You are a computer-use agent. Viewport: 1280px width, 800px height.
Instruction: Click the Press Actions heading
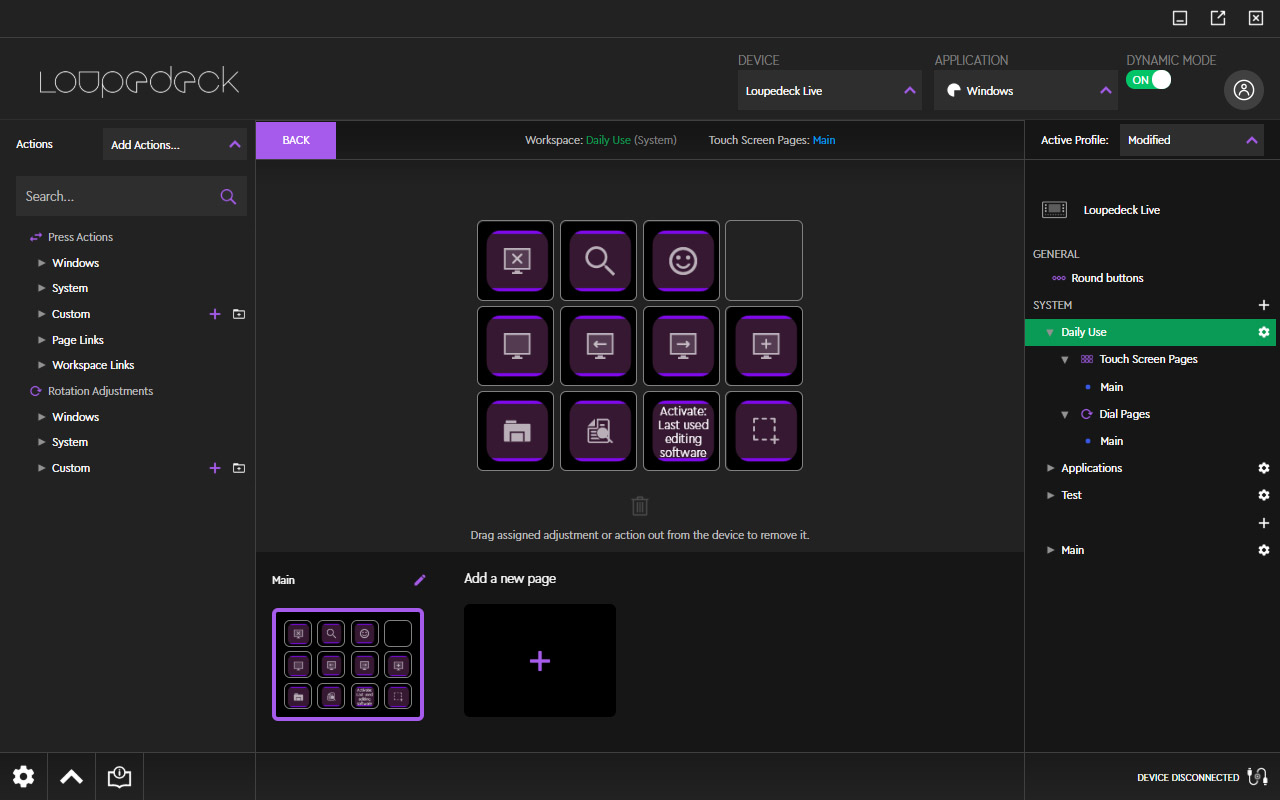80,237
